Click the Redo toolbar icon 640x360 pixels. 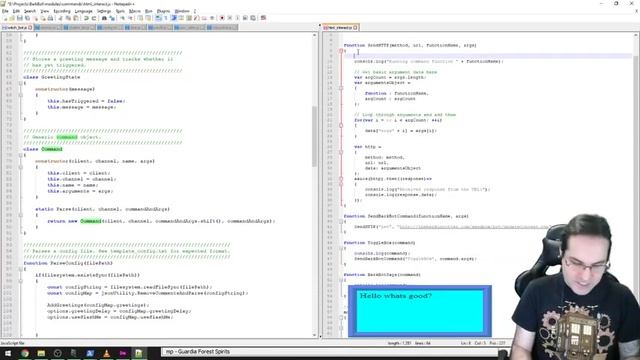pos(93,18)
